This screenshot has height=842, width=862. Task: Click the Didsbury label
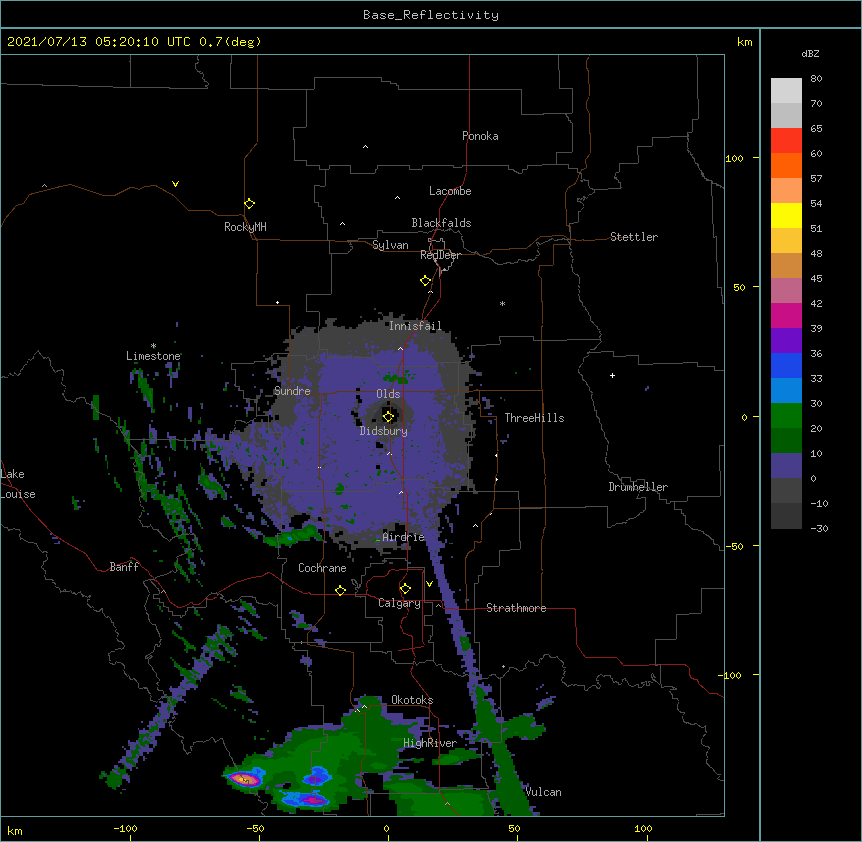pos(383,431)
